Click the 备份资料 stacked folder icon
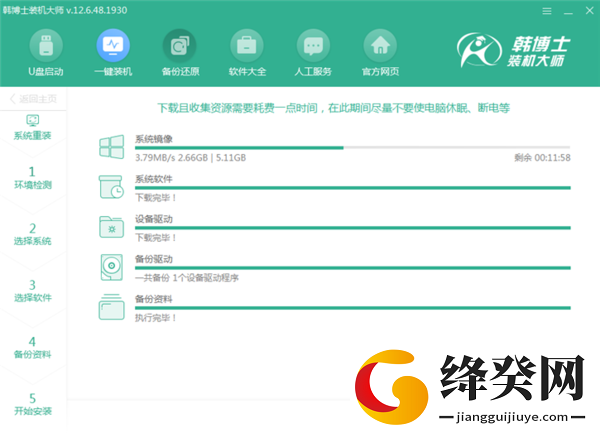 point(111,307)
